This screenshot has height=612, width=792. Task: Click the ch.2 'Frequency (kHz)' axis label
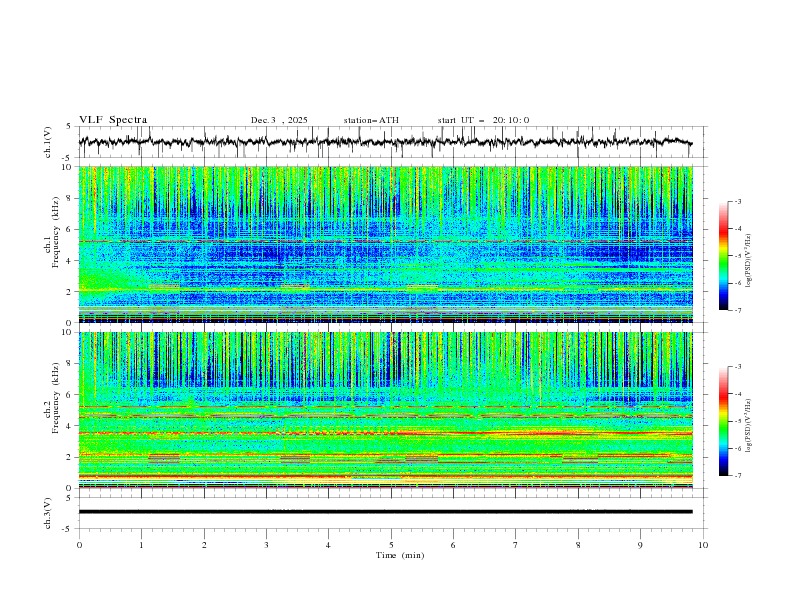56,398
